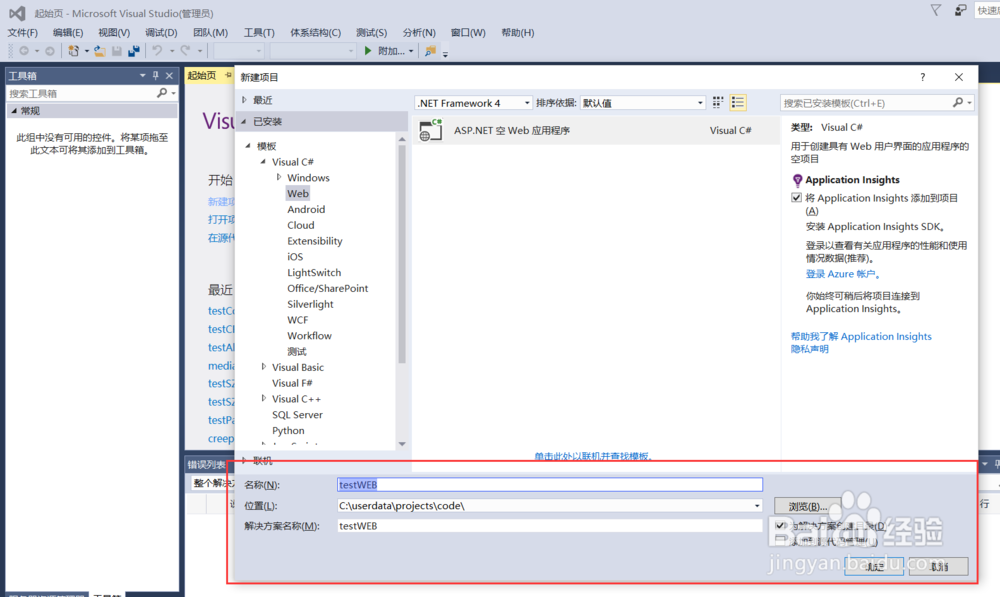This screenshot has height=597, width=1000.
Task: Open the 帮助(H) menu
Action: tap(517, 33)
